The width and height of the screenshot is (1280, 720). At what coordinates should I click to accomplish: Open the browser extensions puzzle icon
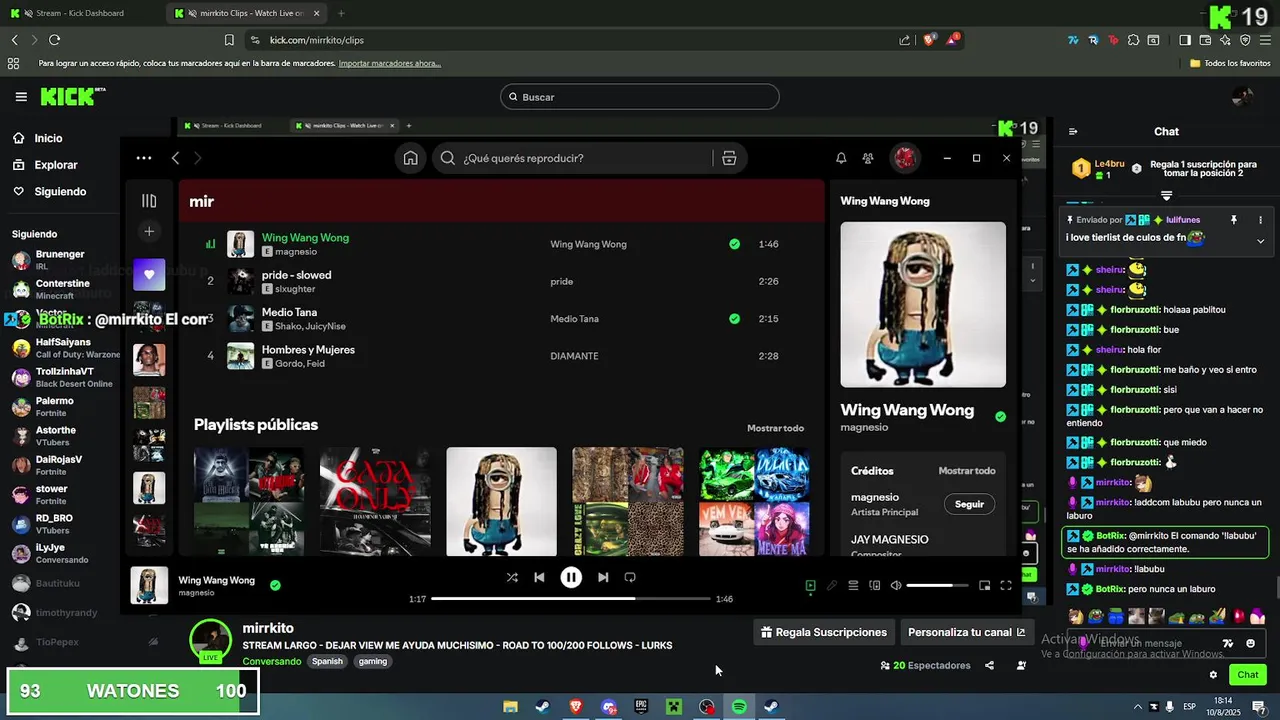tap(1133, 40)
